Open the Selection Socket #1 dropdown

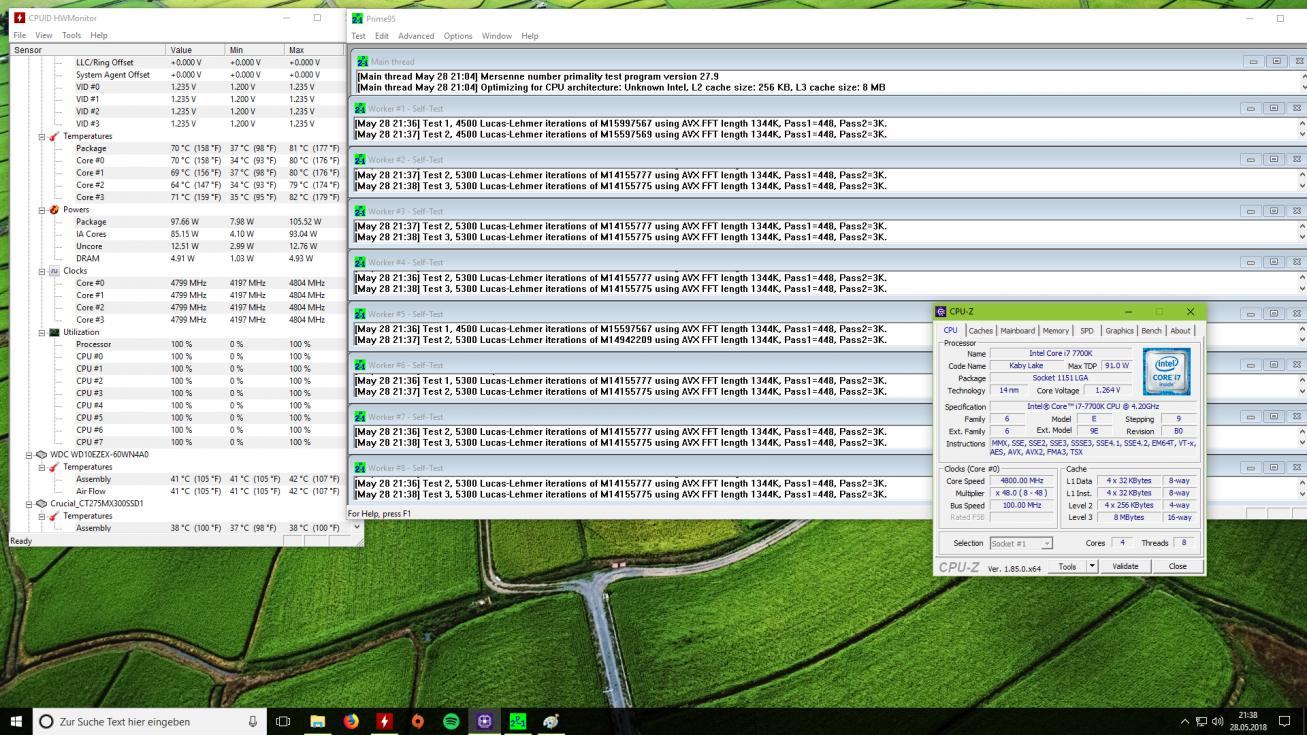pos(1021,543)
